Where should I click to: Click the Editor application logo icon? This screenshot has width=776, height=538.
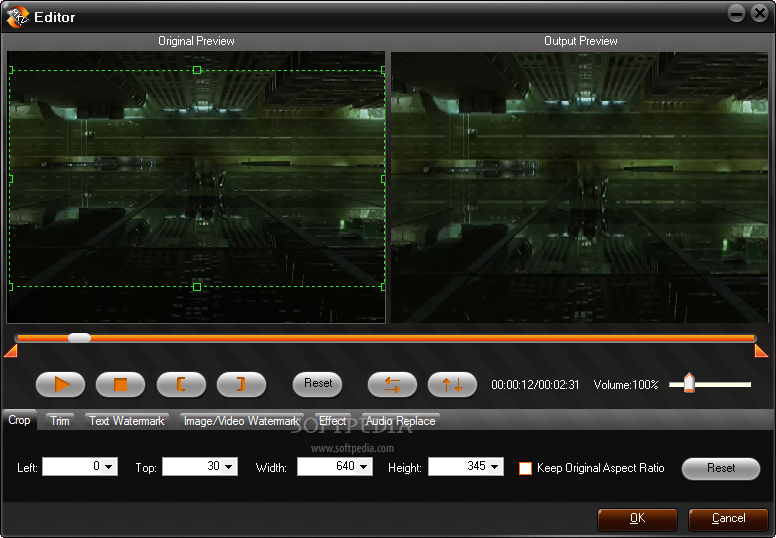click(x=17, y=16)
